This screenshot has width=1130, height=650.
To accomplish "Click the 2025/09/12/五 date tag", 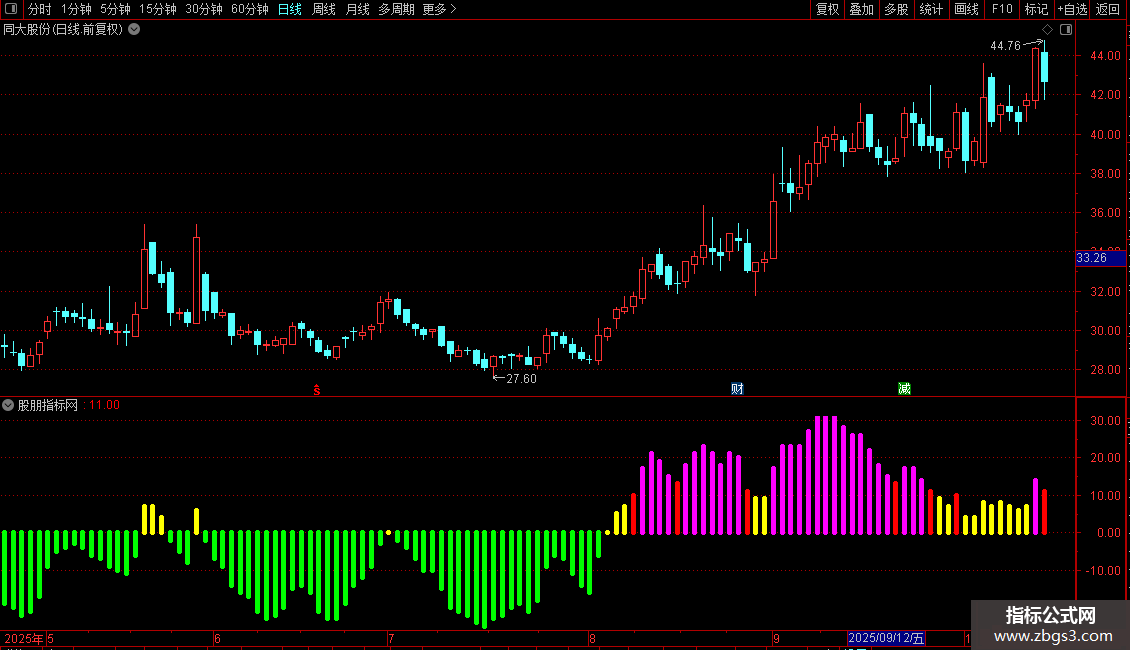I will (886, 638).
